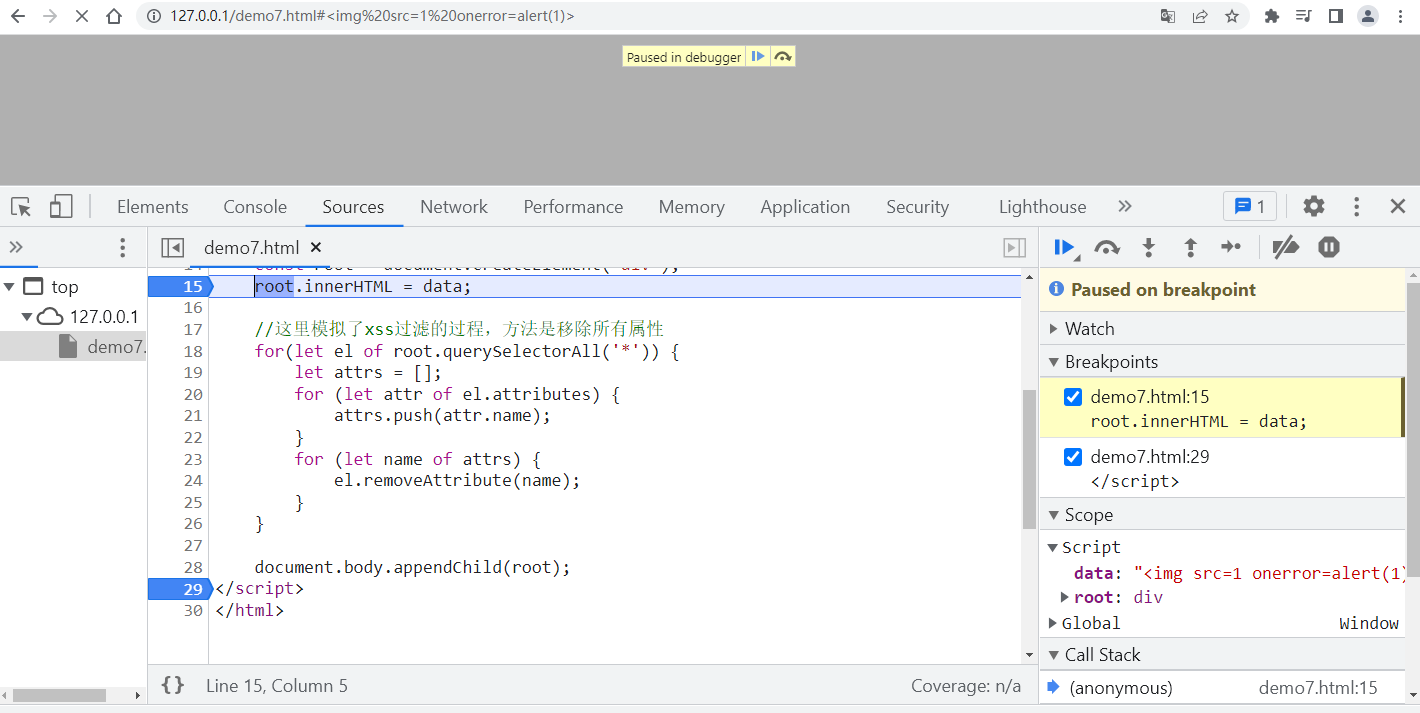
Task: Hide the debugger sidebar
Action: pos(1014,247)
